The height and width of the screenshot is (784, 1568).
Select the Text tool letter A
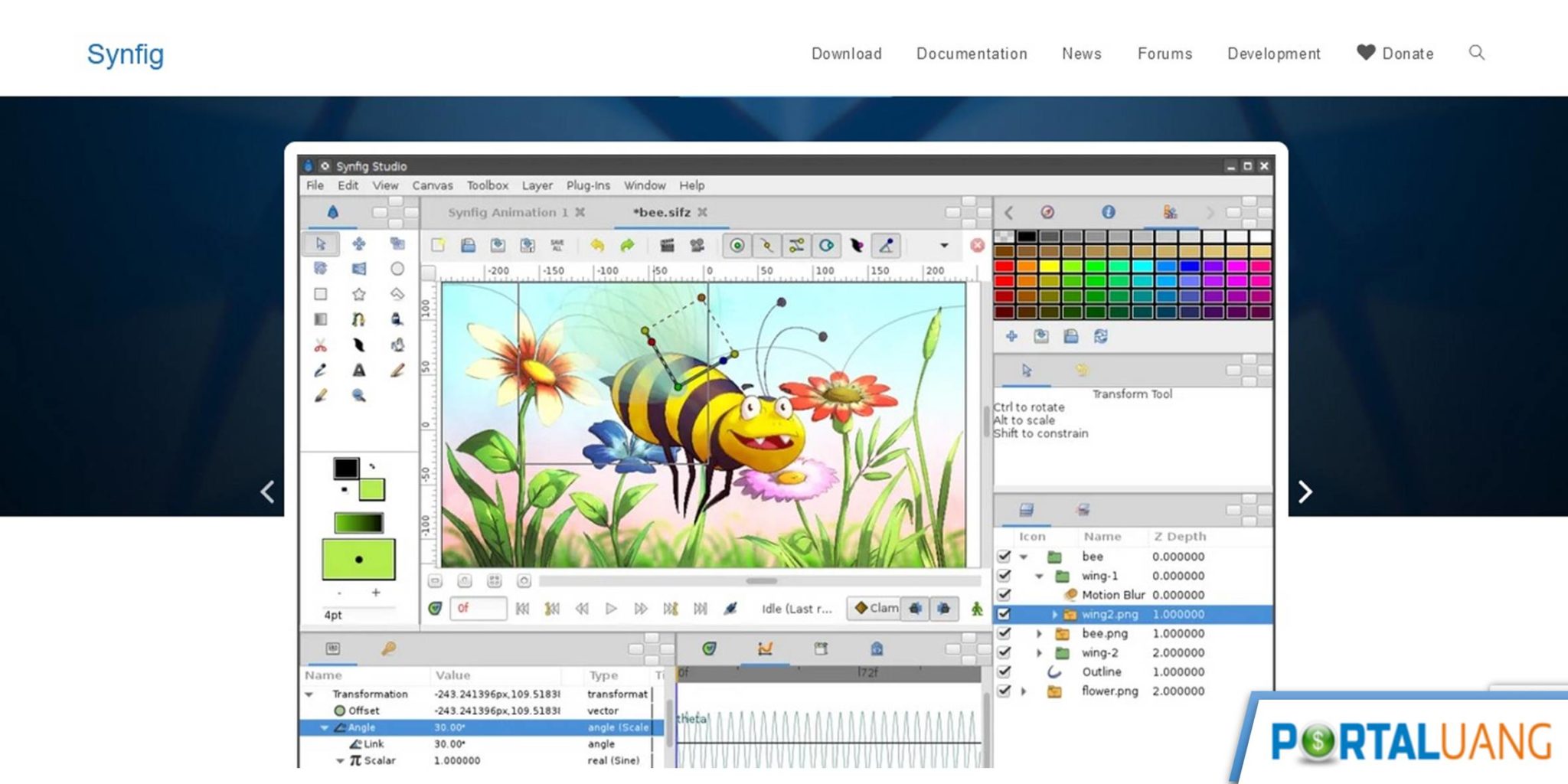coord(358,371)
